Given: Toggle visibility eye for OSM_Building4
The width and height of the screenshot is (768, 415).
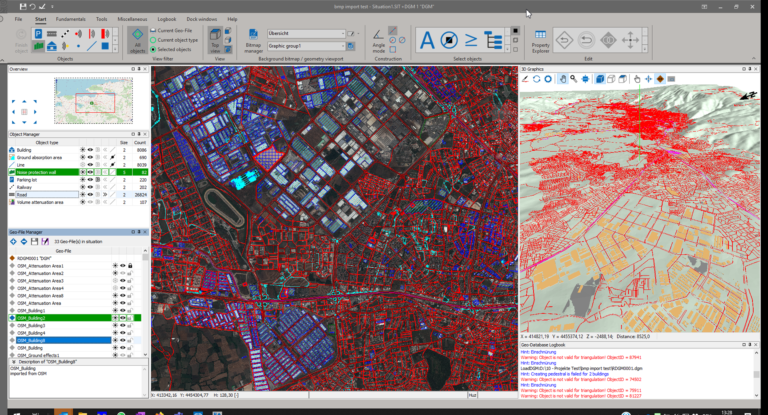Looking at the screenshot, I should click(x=122, y=333).
